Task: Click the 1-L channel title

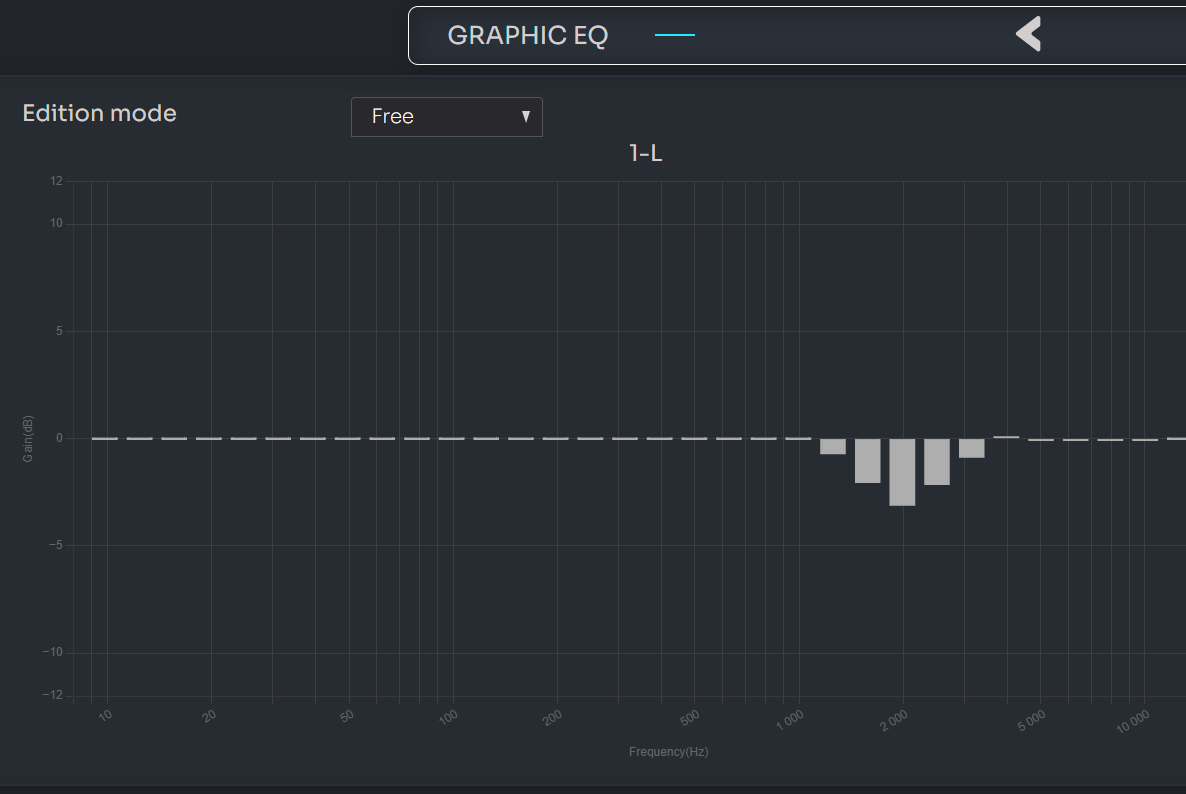Action: click(x=645, y=153)
